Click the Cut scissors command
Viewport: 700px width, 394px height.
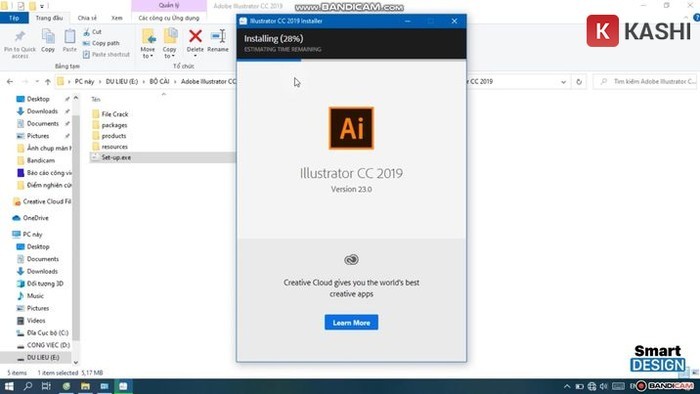pyautogui.click(x=92, y=32)
